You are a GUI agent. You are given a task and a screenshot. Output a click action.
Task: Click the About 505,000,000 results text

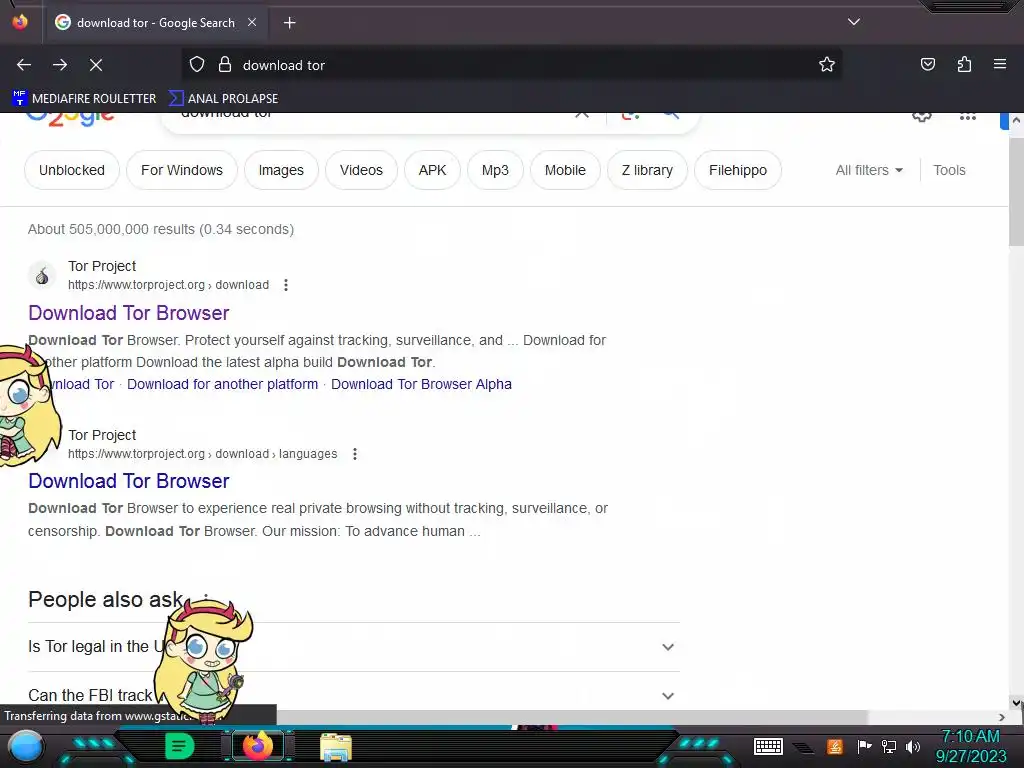pos(161,229)
